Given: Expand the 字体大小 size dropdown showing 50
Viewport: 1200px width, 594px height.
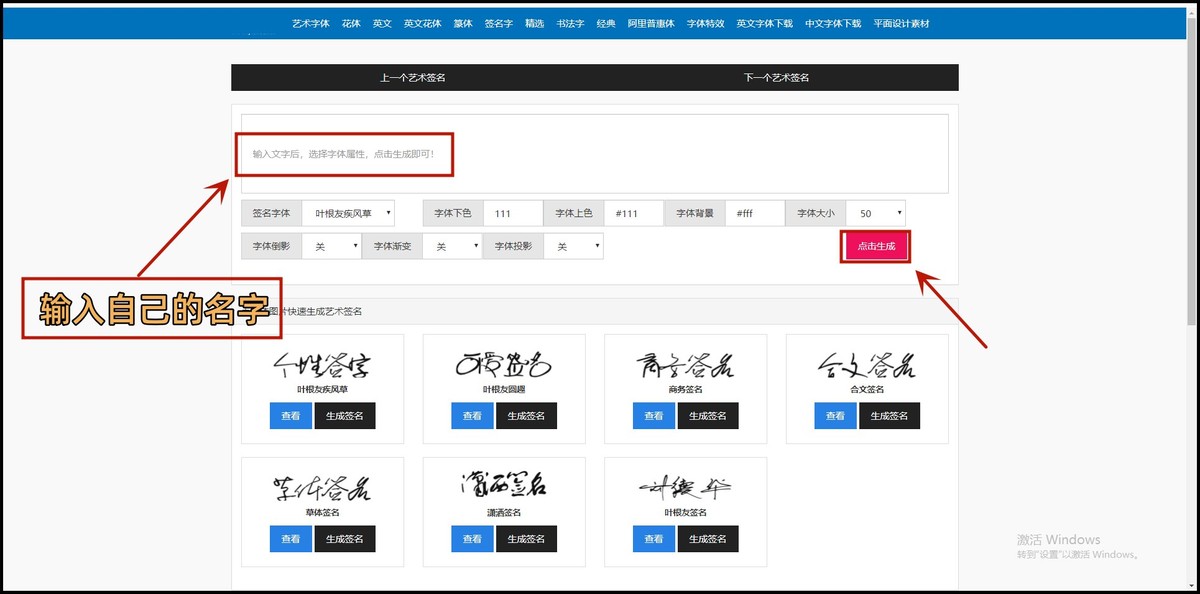Looking at the screenshot, I should tap(875, 212).
